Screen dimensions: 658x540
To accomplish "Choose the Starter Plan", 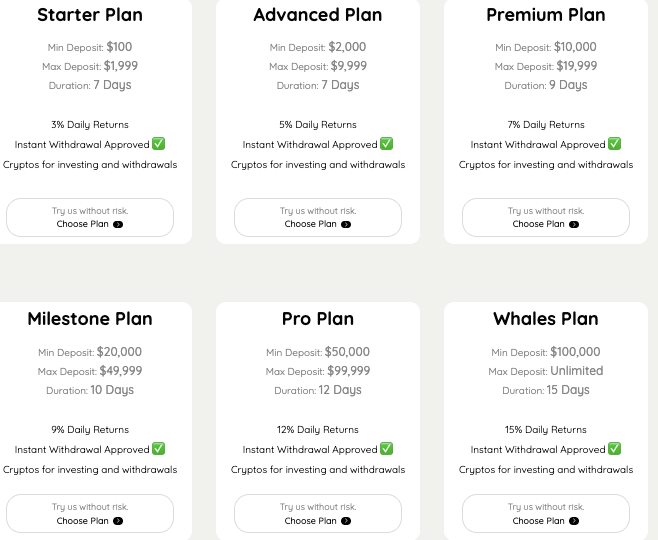I will point(90,217).
